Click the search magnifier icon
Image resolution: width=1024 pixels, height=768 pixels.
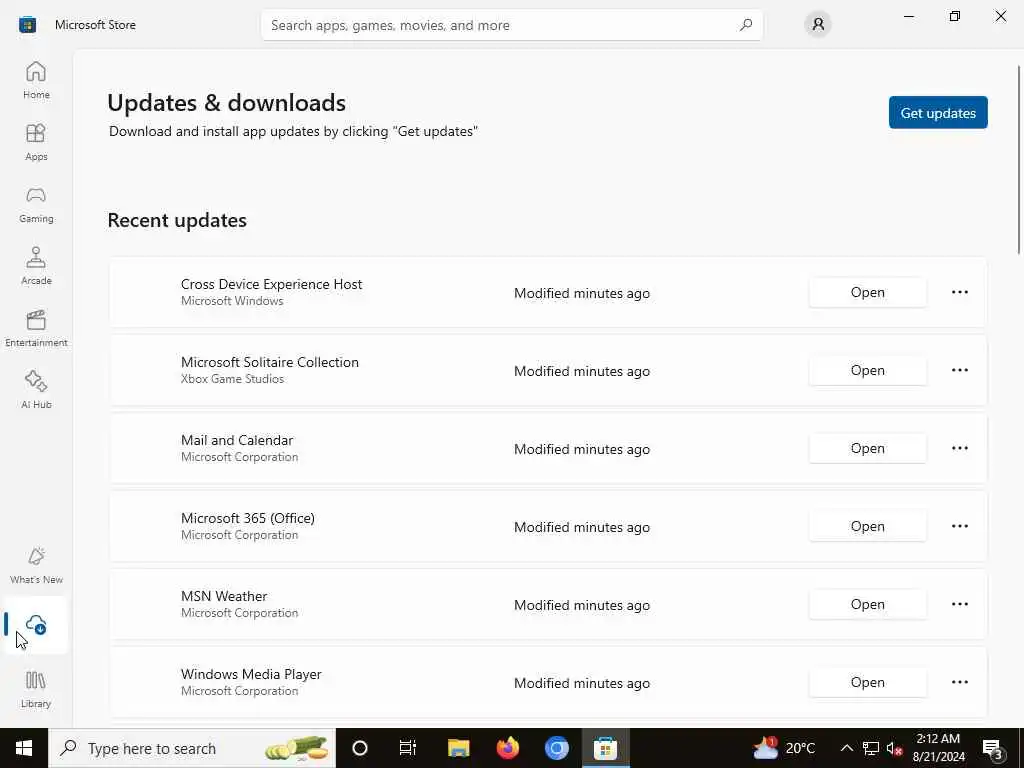746,25
